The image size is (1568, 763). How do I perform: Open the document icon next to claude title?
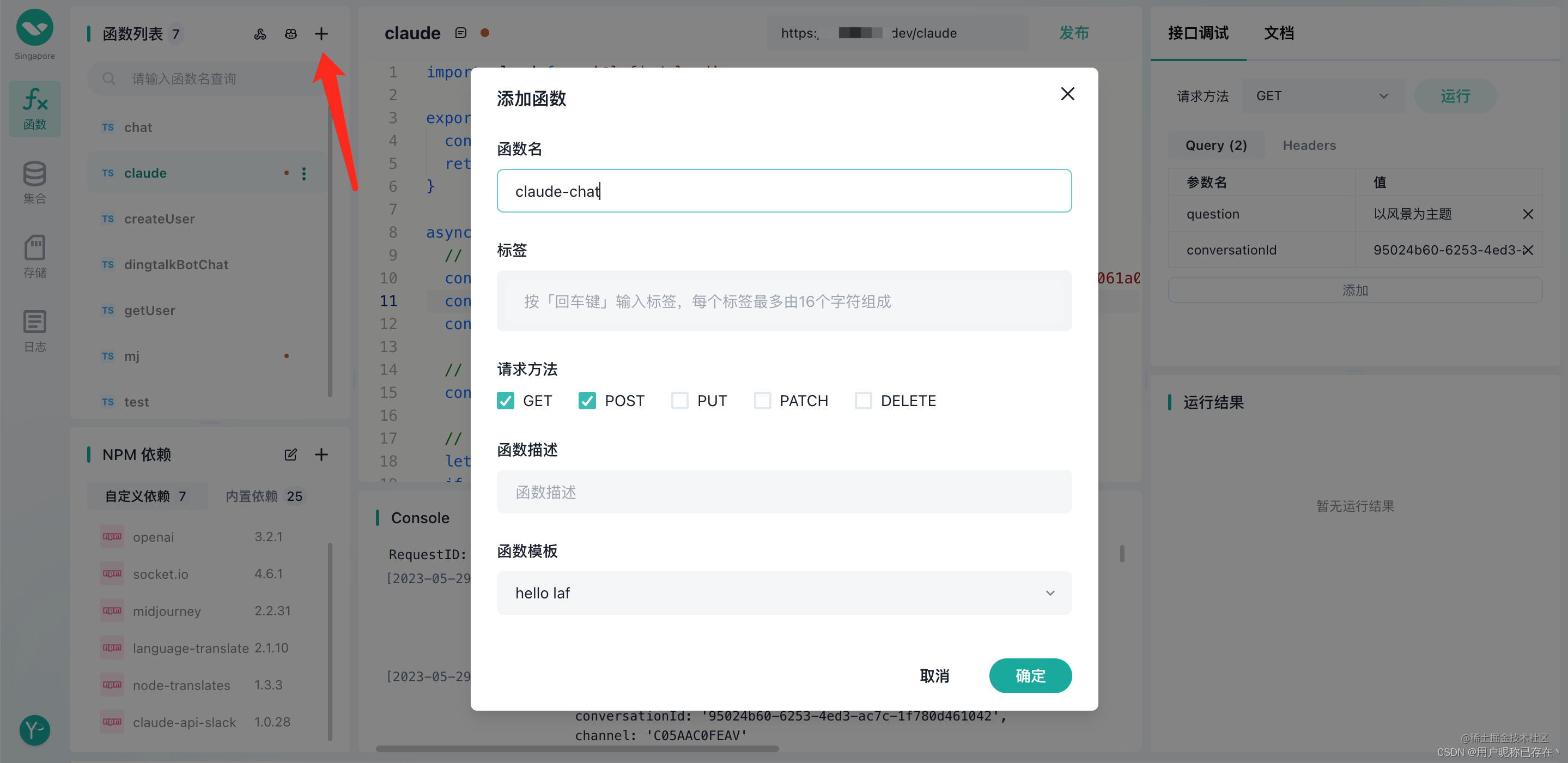pos(461,33)
